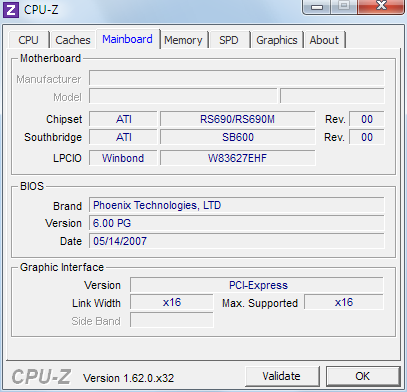Click the CPU-Z app icon in title bar
The height and width of the screenshot is (392, 407).
pos(11,9)
